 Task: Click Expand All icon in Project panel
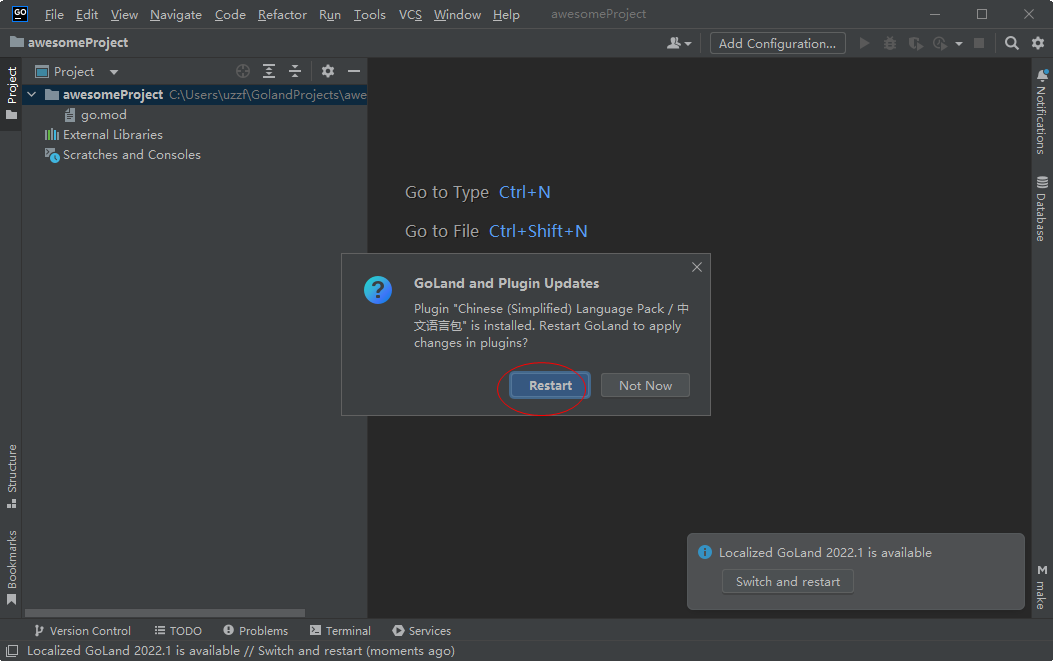point(269,71)
